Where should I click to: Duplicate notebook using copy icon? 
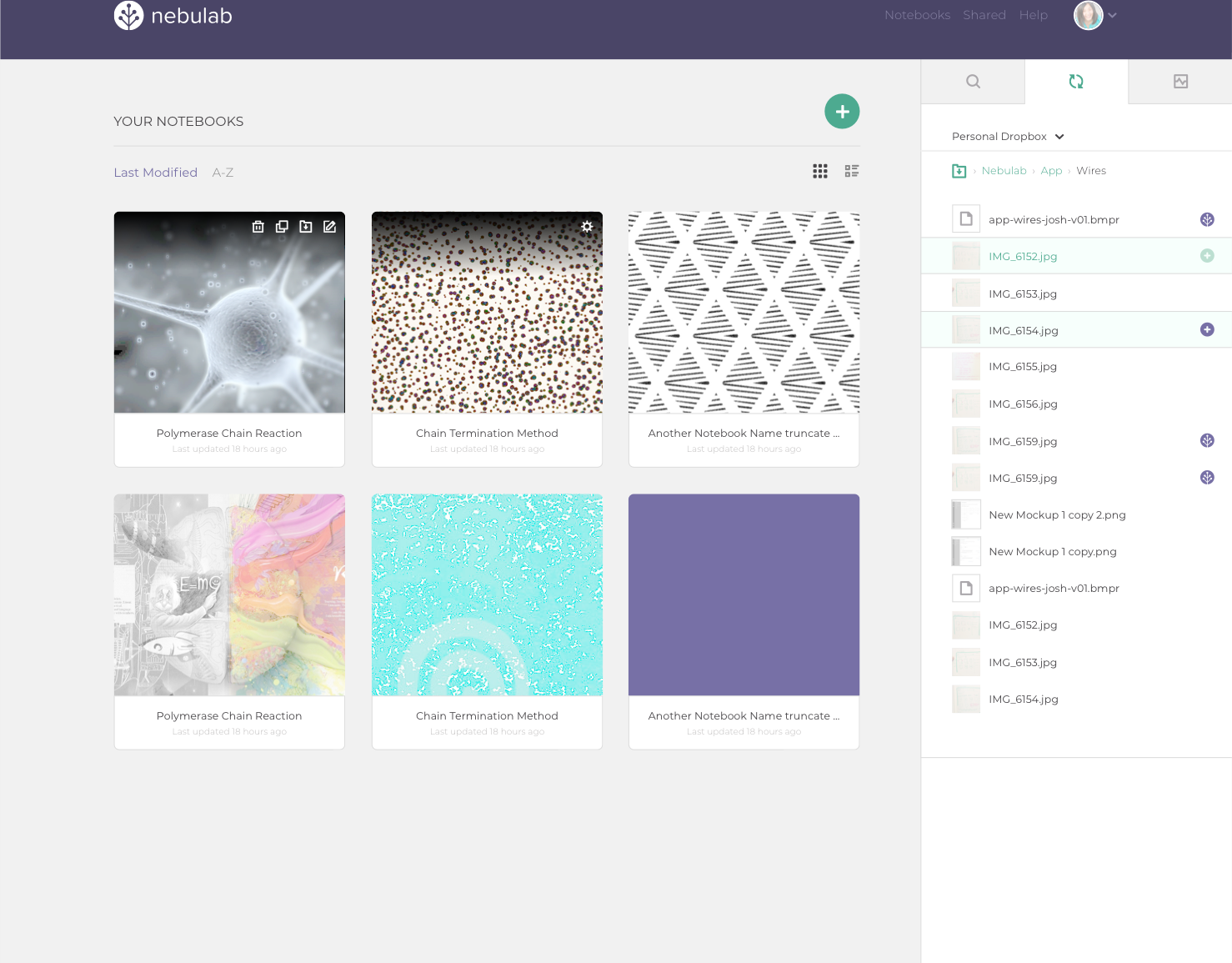coord(282,227)
